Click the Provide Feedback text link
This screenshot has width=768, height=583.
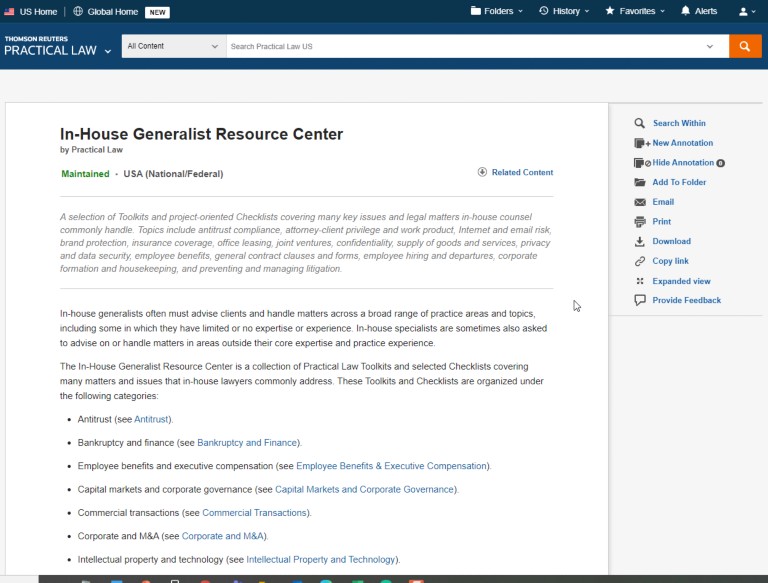686,300
